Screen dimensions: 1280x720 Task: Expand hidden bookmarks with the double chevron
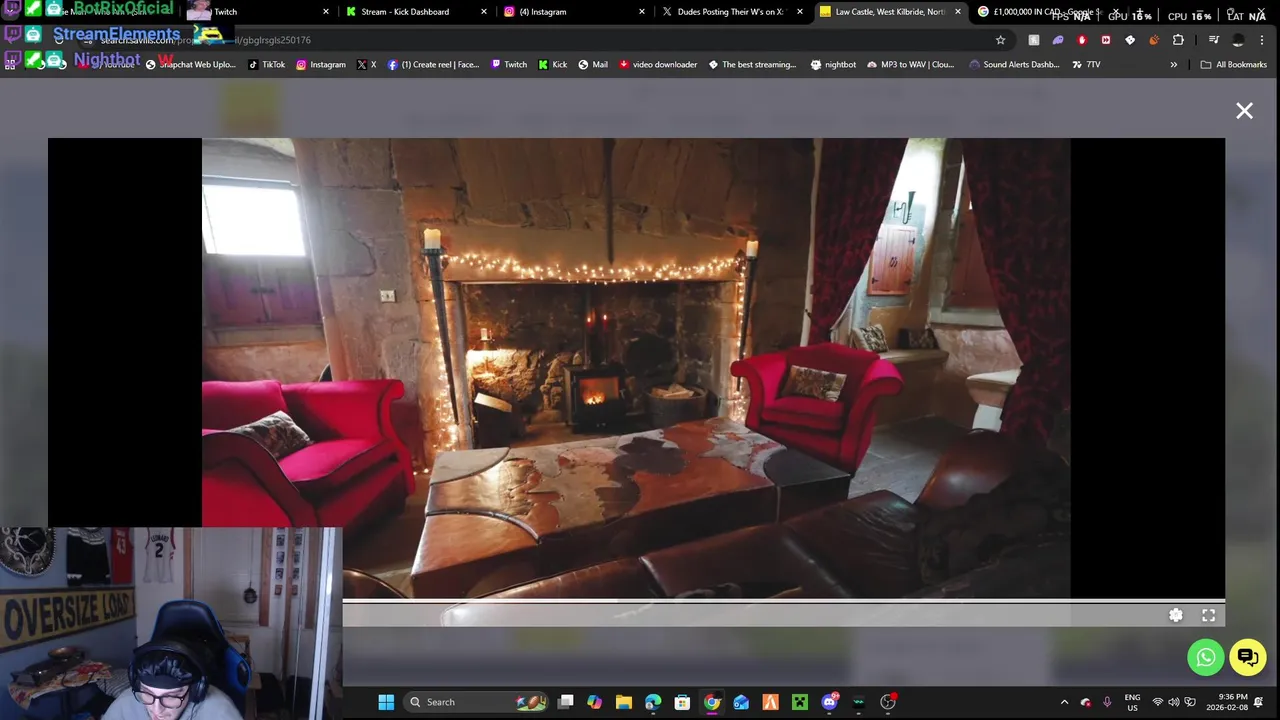pos(1174,65)
